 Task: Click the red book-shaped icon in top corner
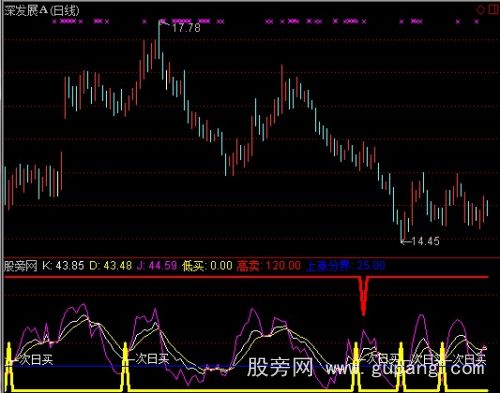point(493,10)
